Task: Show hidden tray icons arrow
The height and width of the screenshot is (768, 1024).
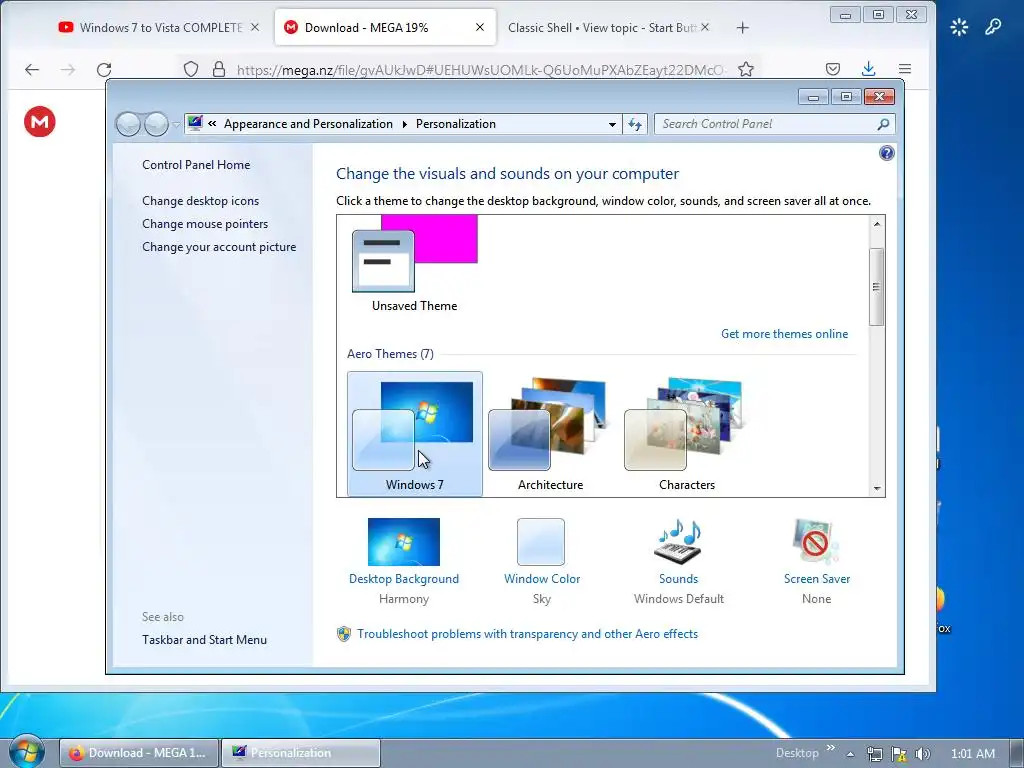Action: pyautogui.click(x=850, y=754)
